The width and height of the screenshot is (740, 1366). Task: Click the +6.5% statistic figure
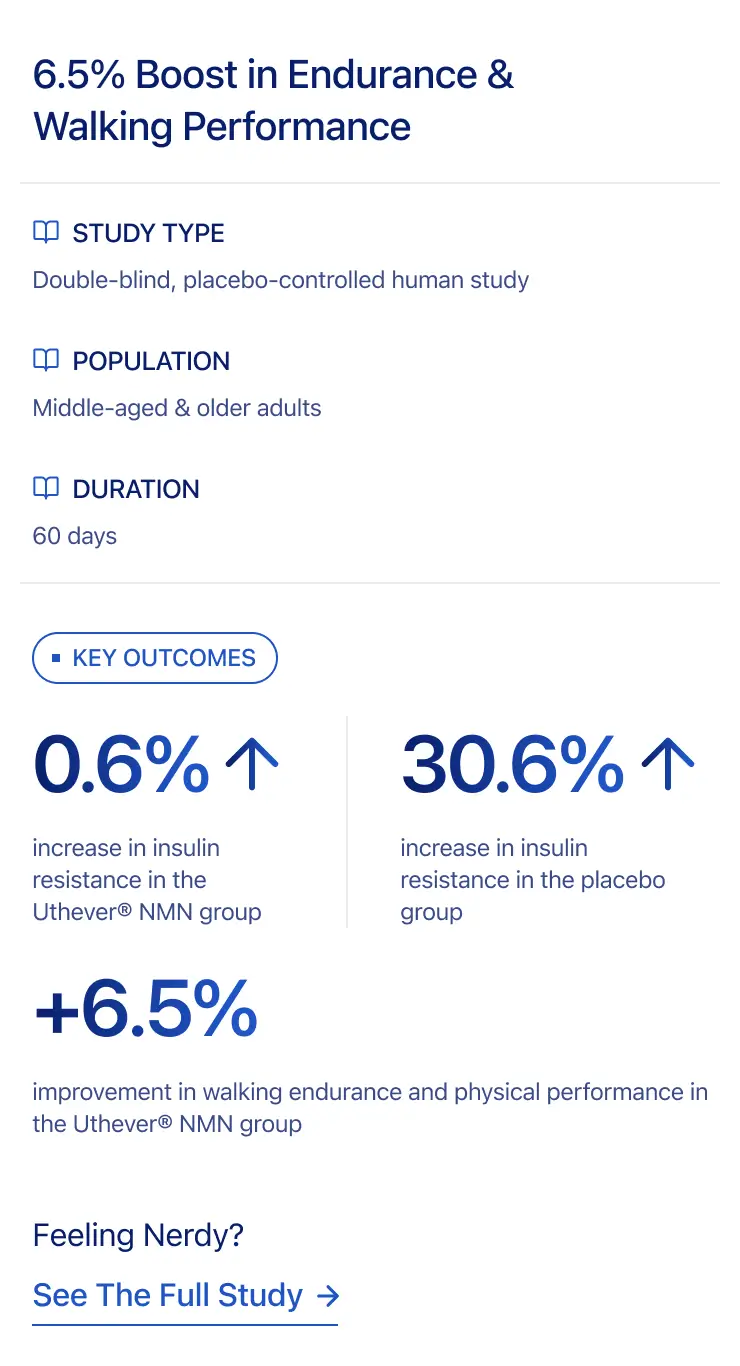146,1011
